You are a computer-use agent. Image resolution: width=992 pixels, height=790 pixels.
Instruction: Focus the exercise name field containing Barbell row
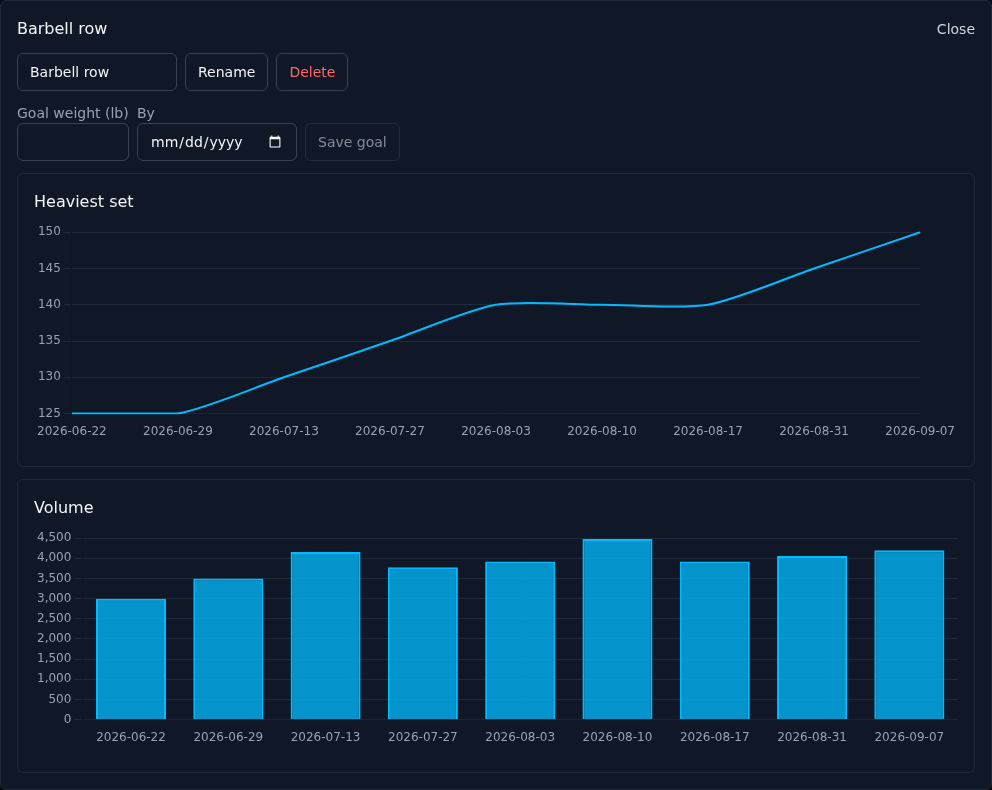coord(97,72)
